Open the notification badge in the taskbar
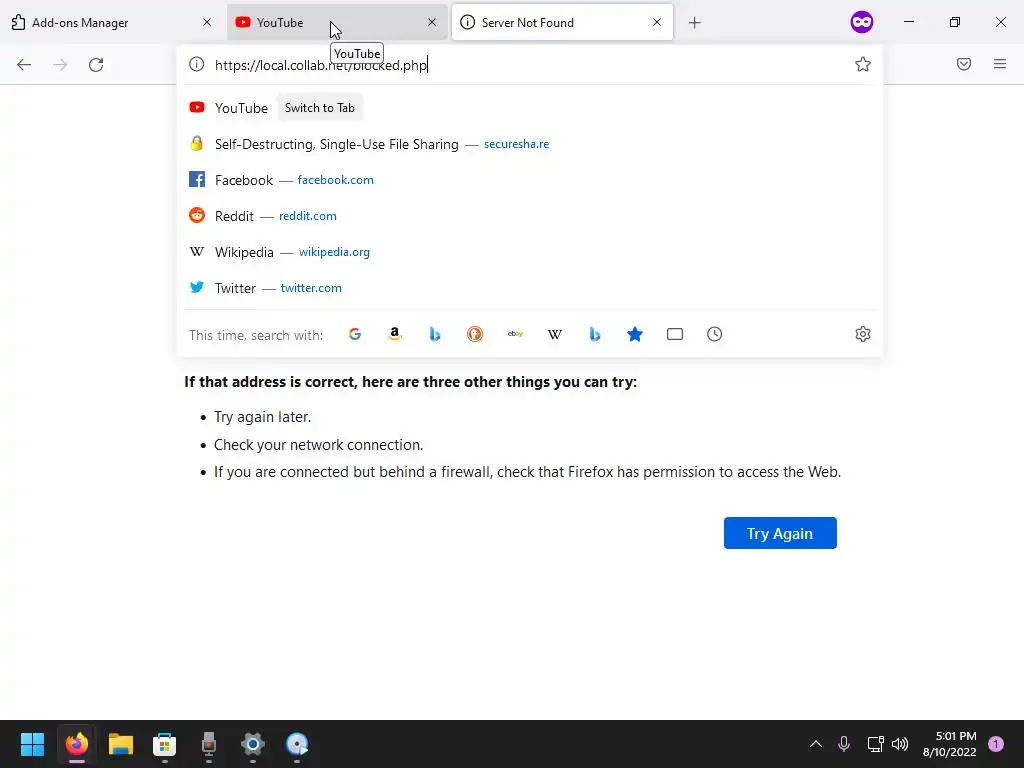 click(x=996, y=744)
